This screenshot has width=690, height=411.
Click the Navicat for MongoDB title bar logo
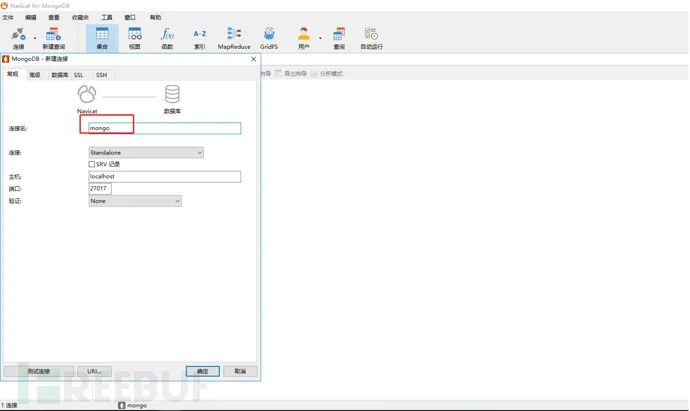pos(4,6)
